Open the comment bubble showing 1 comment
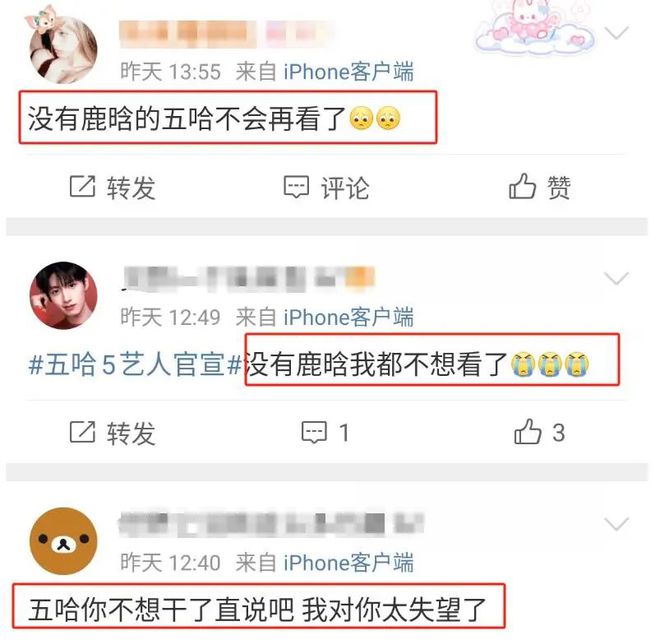Image resolution: width=660 pixels, height=640 pixels. click(x=314, y=432)
